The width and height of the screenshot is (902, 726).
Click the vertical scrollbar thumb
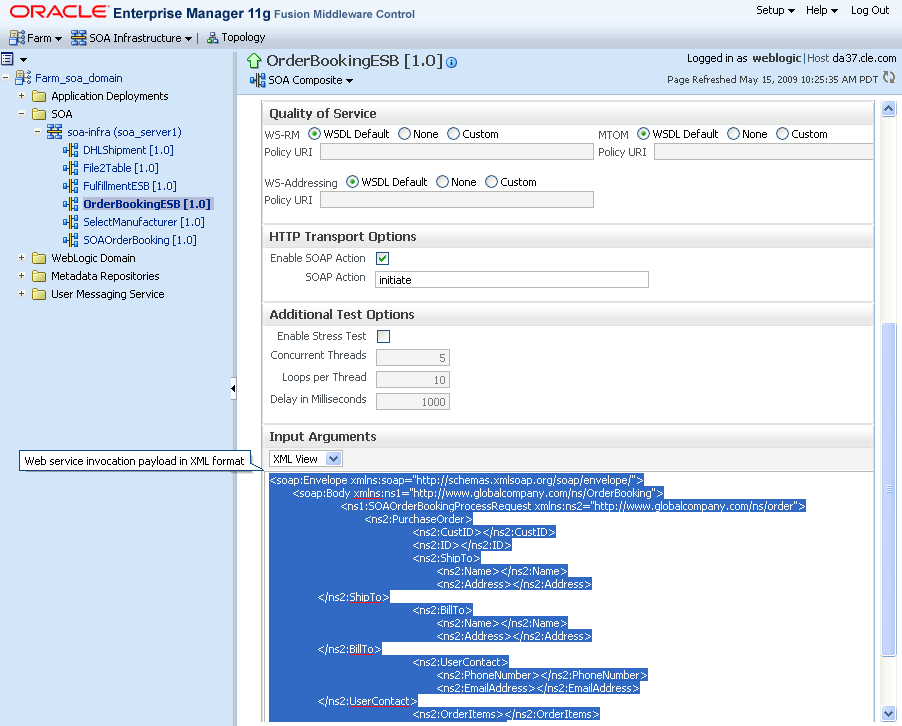point(889,489)
